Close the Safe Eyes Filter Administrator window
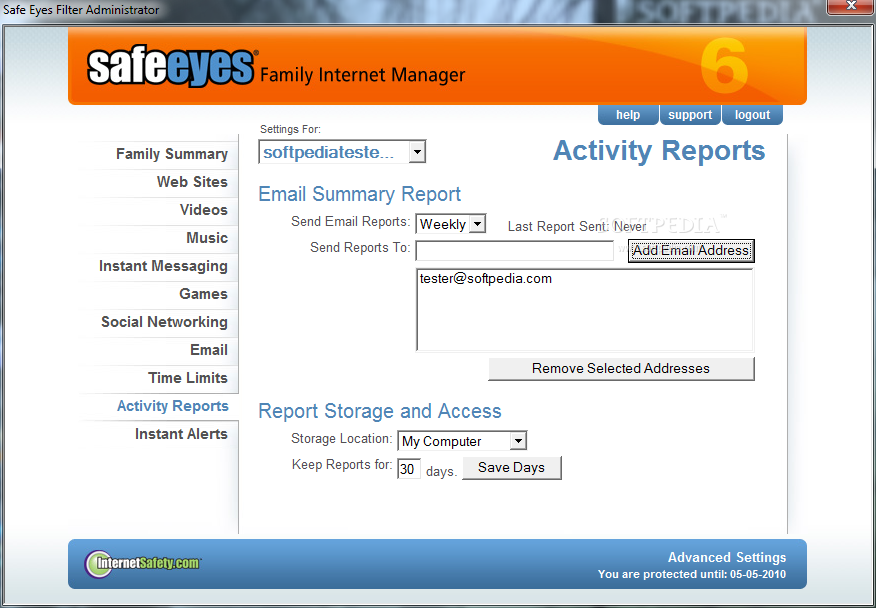The image size is (876, 608). [x=851, y=7]
